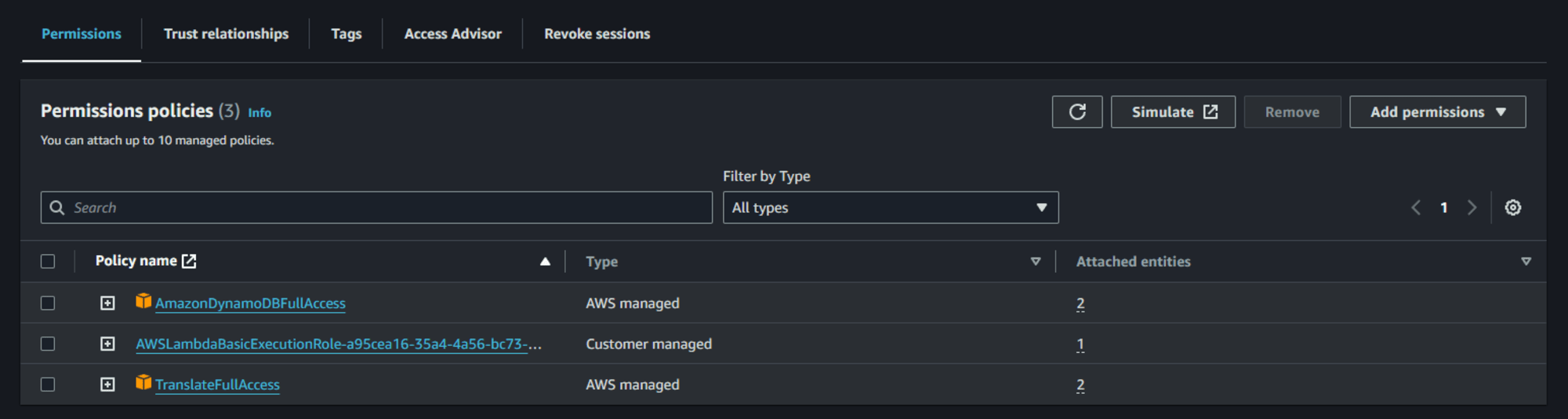Sort by Attached entities column arrow
The width and height of the screenshot is (1568, 419).
(x=1526, y=261)
